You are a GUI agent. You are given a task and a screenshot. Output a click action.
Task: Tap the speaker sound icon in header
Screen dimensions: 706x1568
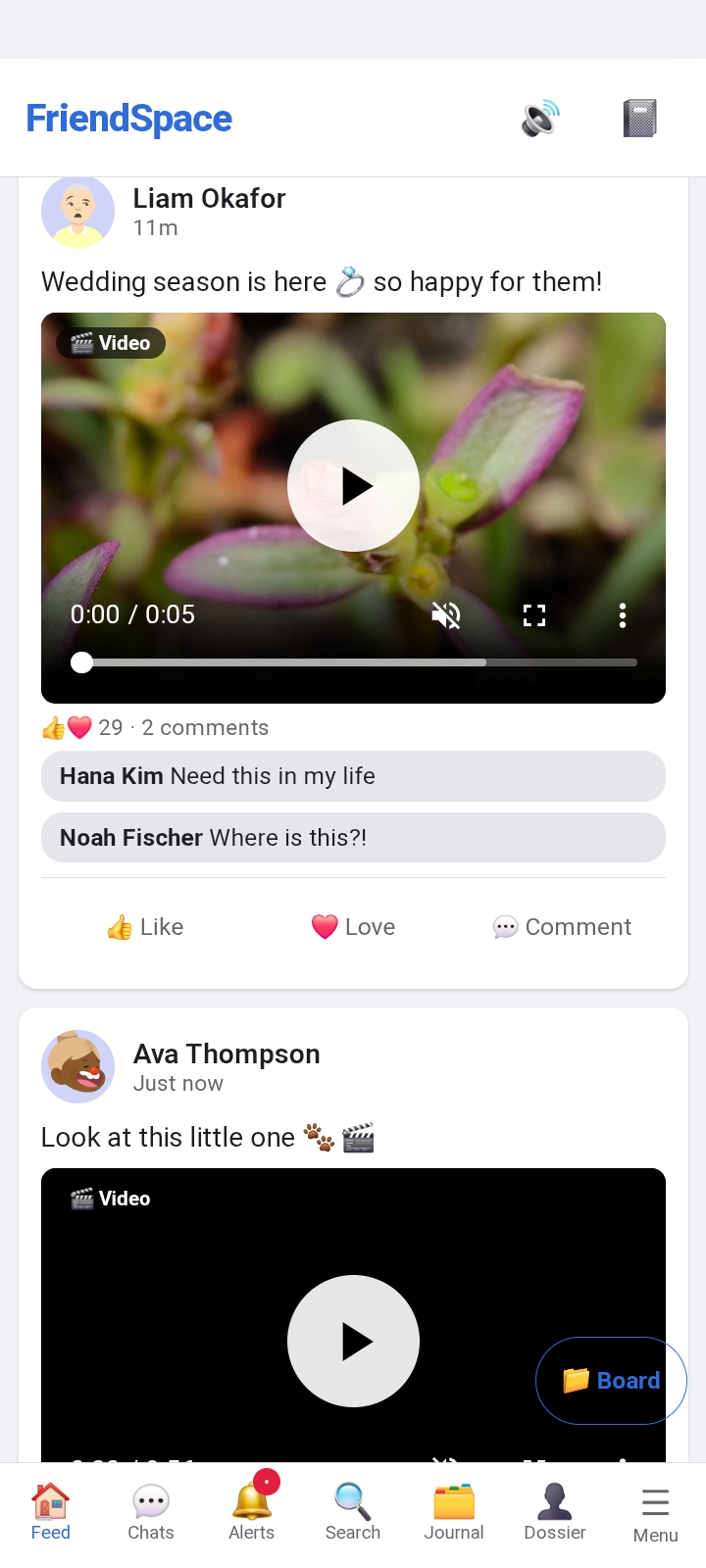[x=540, y=119]
